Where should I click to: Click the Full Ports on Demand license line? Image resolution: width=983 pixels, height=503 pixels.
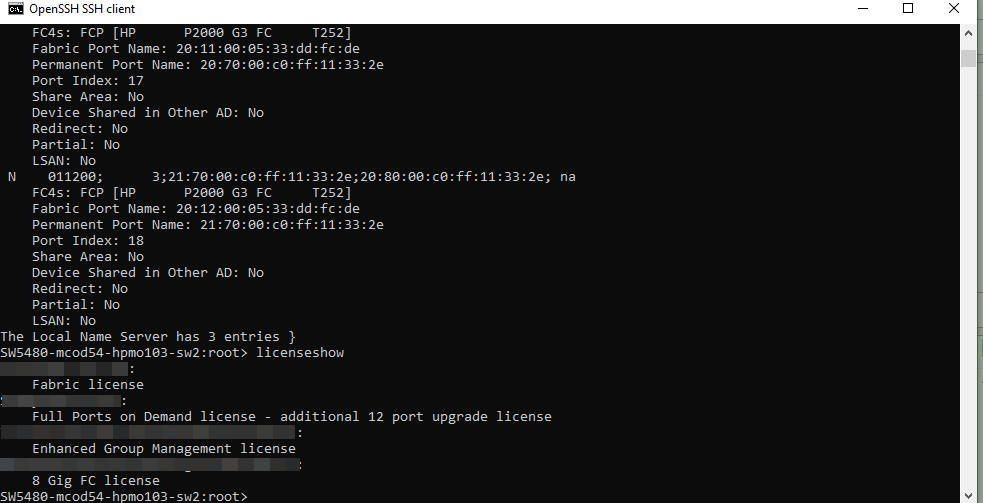click(x=292, y=416)
